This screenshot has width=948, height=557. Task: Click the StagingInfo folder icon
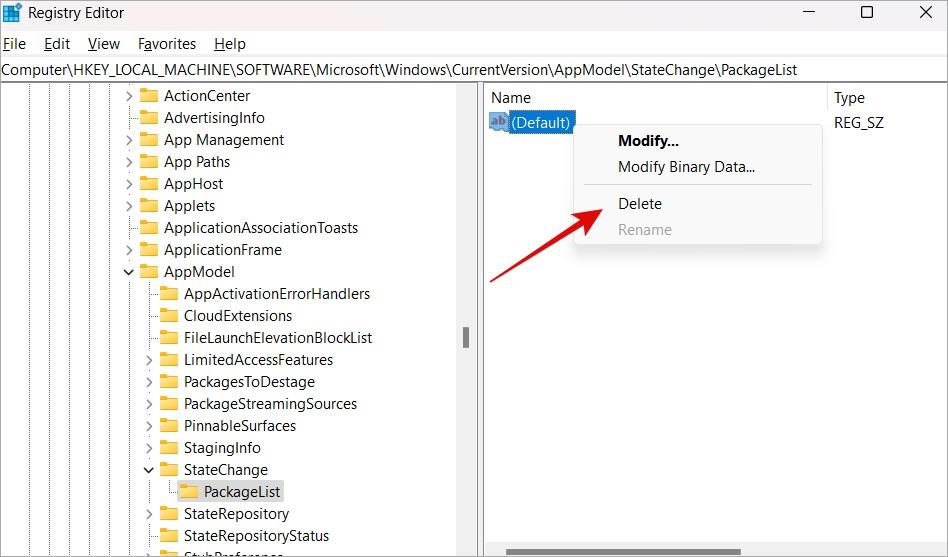pyautogui.click(x=169, y=448)
